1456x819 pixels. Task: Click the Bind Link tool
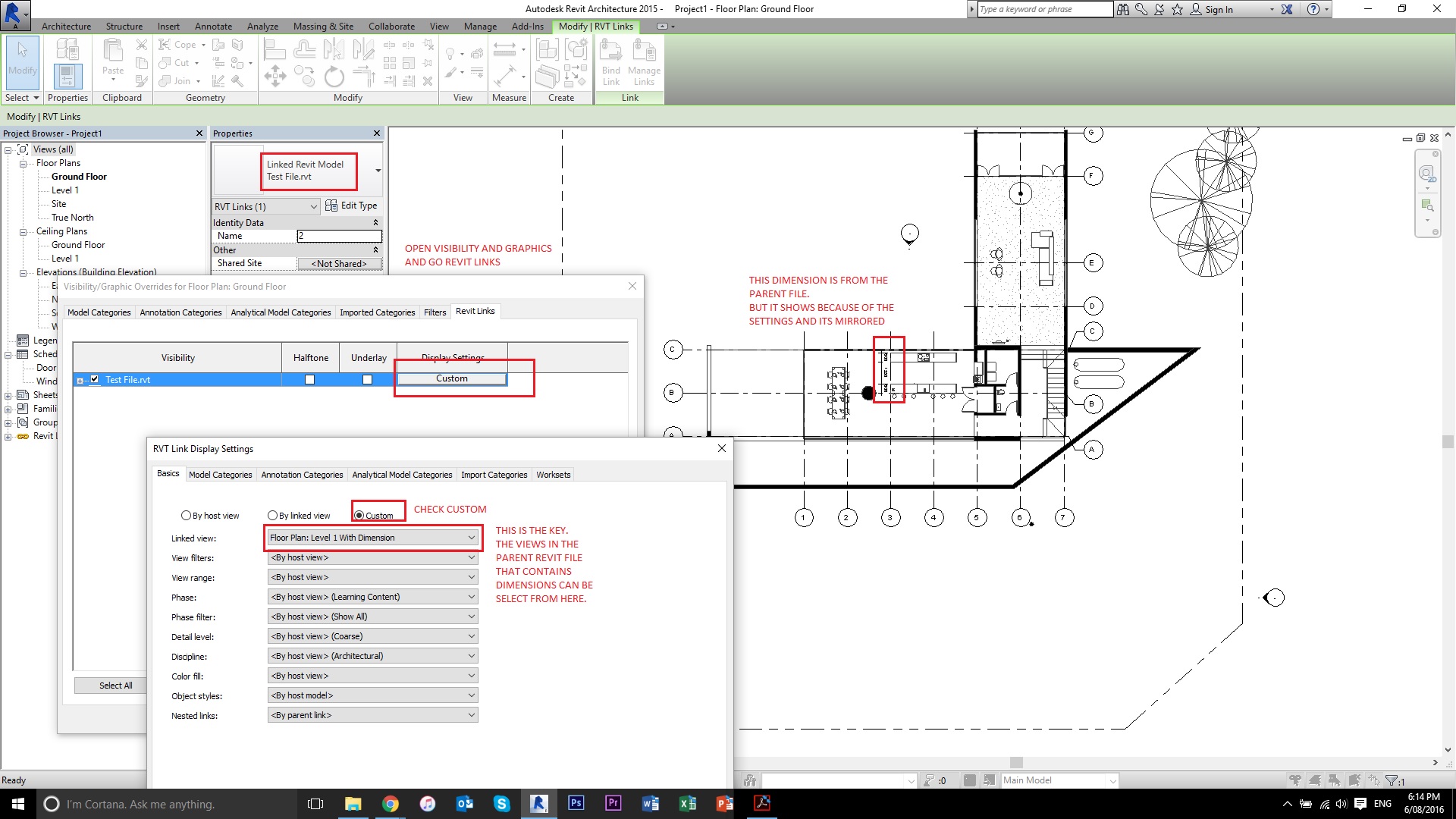611,64
